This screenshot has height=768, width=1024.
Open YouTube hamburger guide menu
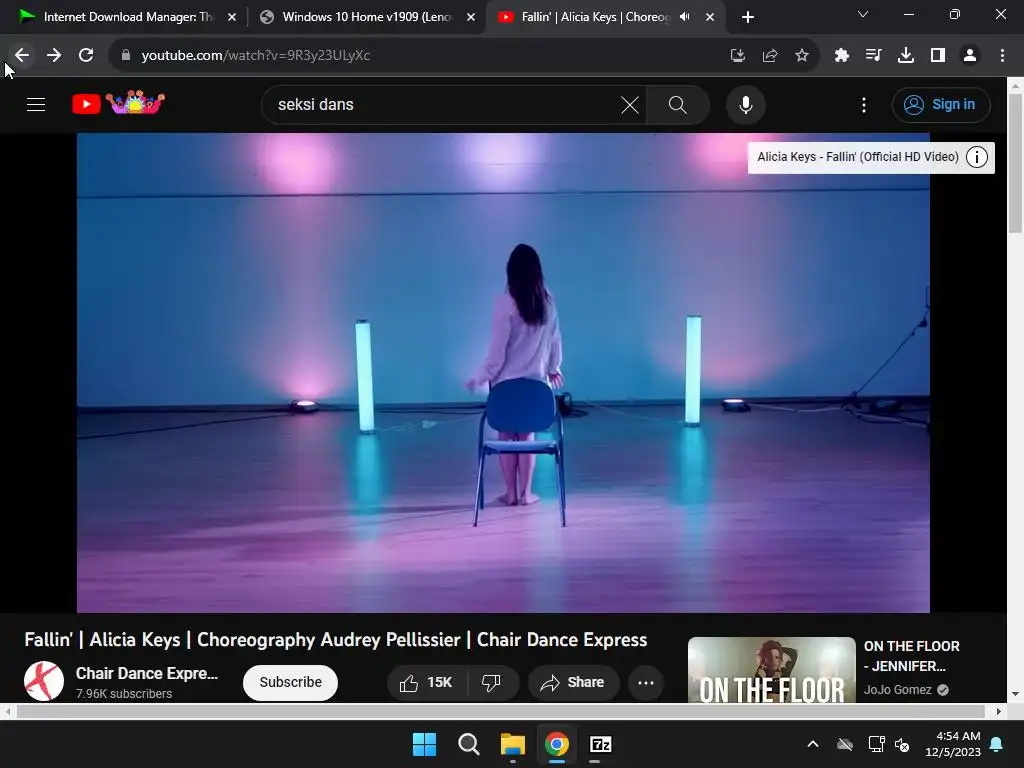[36, 104]
